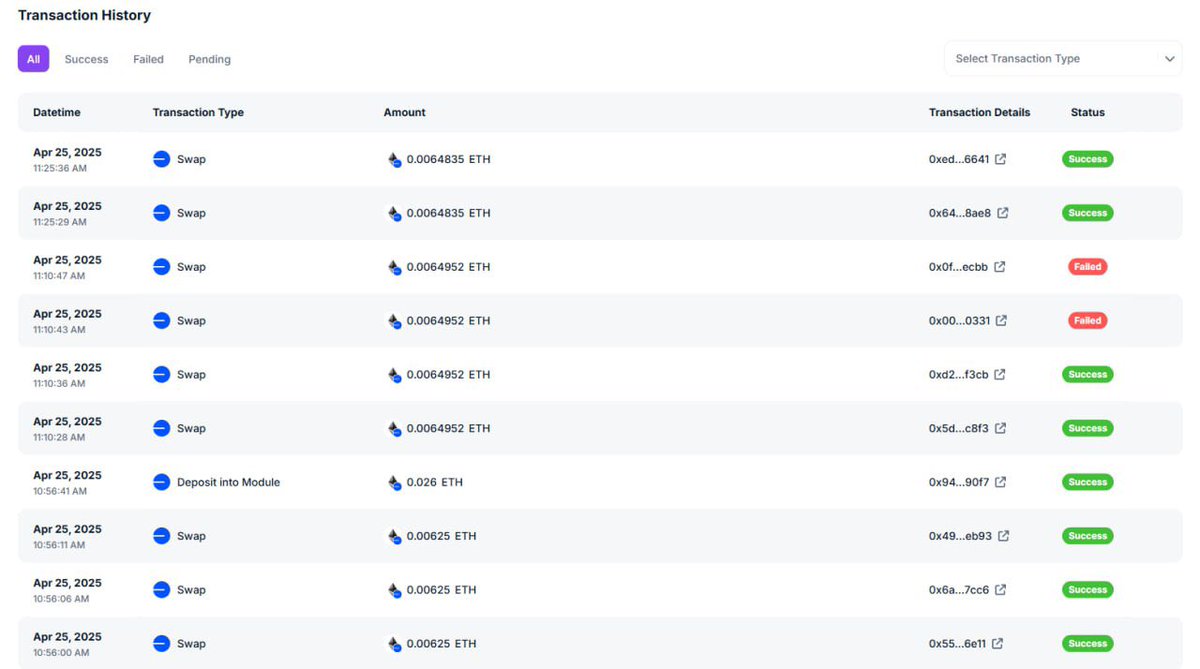Screen dimensions: 1200x669
Task: Open external link for transaction 0x49...eb93
Action: coord(1003,536)
